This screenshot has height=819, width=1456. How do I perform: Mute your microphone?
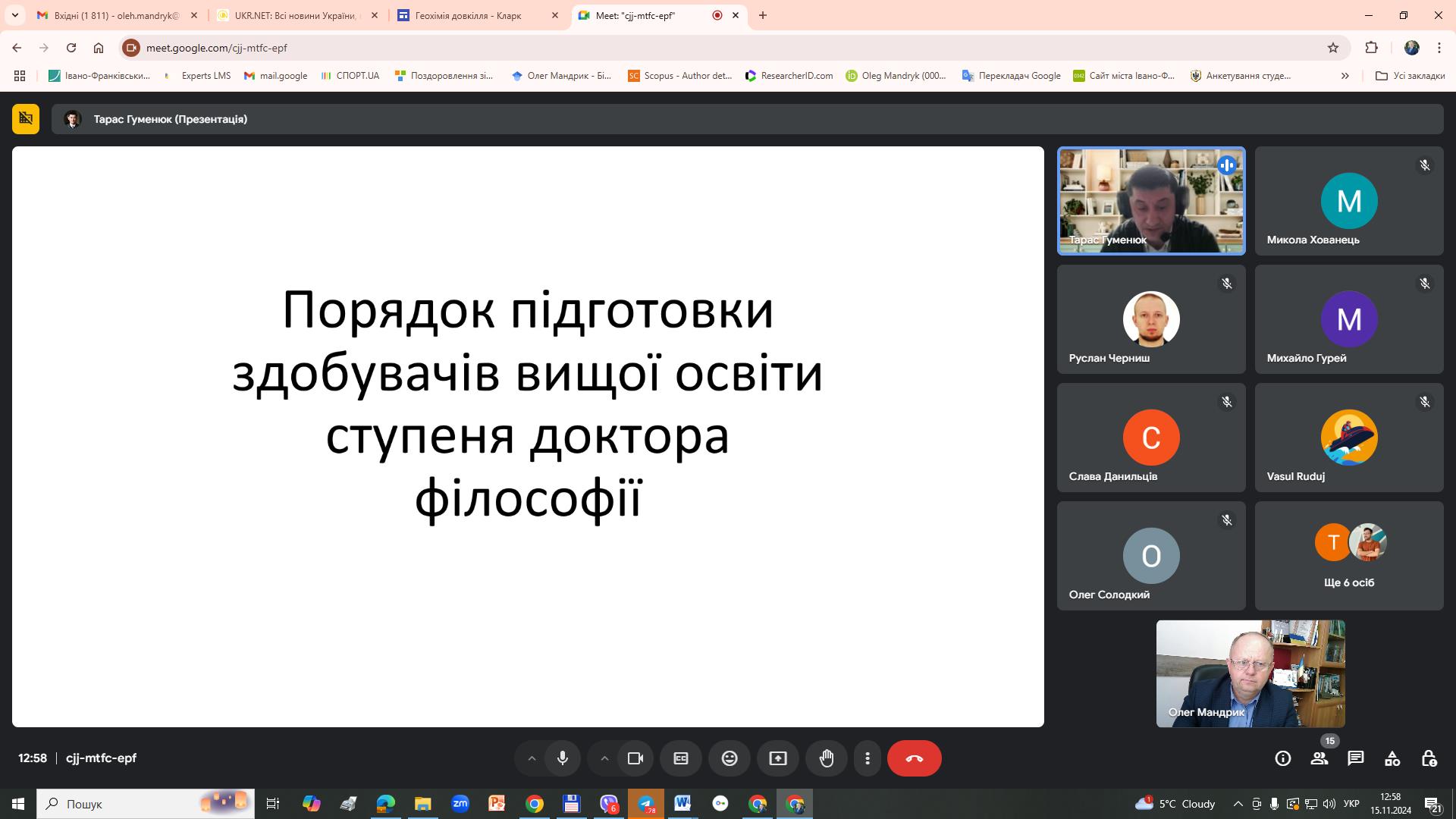[563, 758]
